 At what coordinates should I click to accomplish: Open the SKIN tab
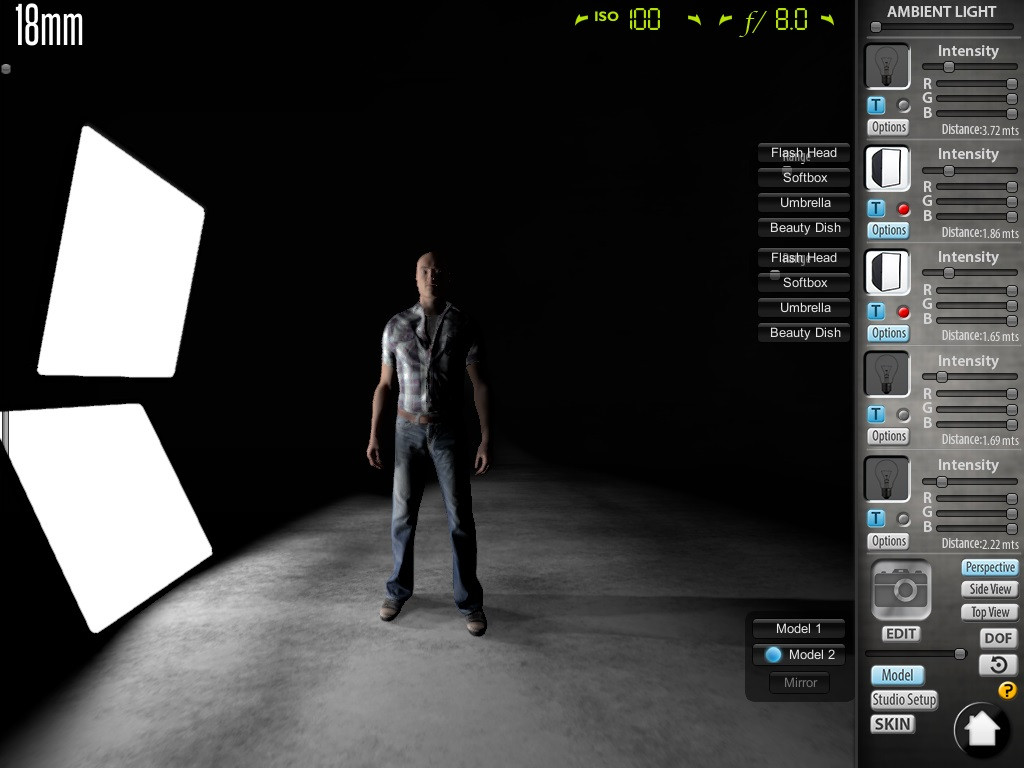[x=892, y=724]
